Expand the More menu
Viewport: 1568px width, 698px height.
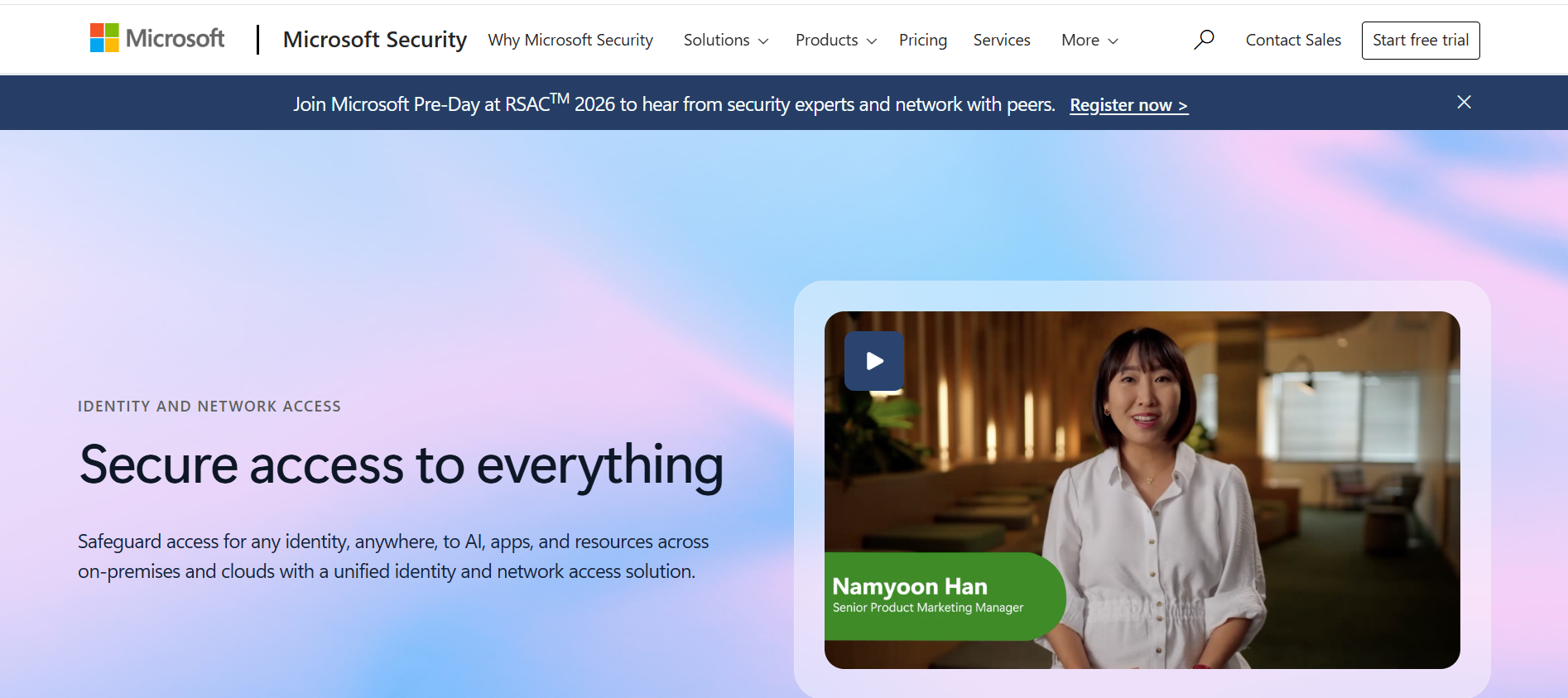[x=1089, y=40]
